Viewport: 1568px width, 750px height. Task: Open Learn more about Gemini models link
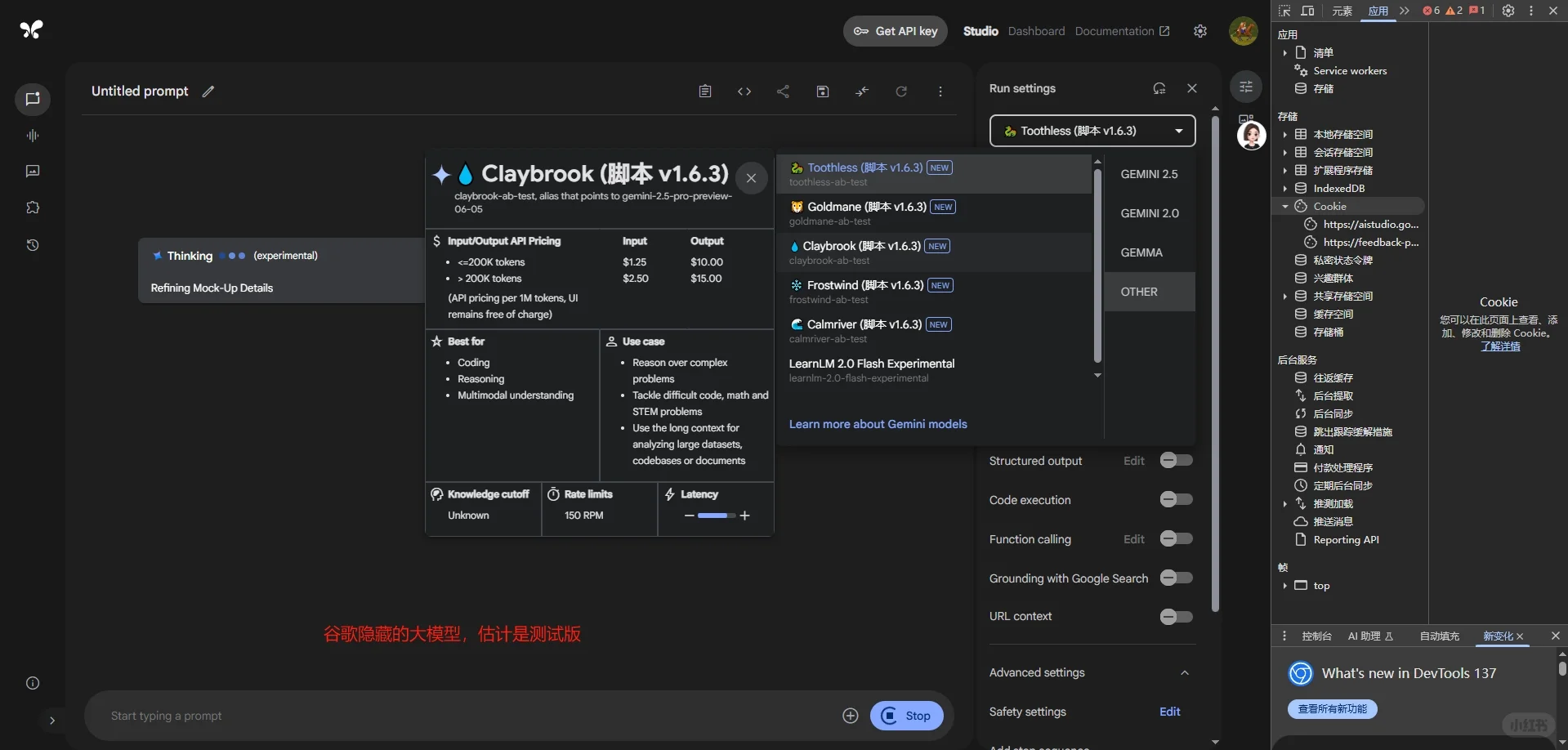[x=878, y=424]
